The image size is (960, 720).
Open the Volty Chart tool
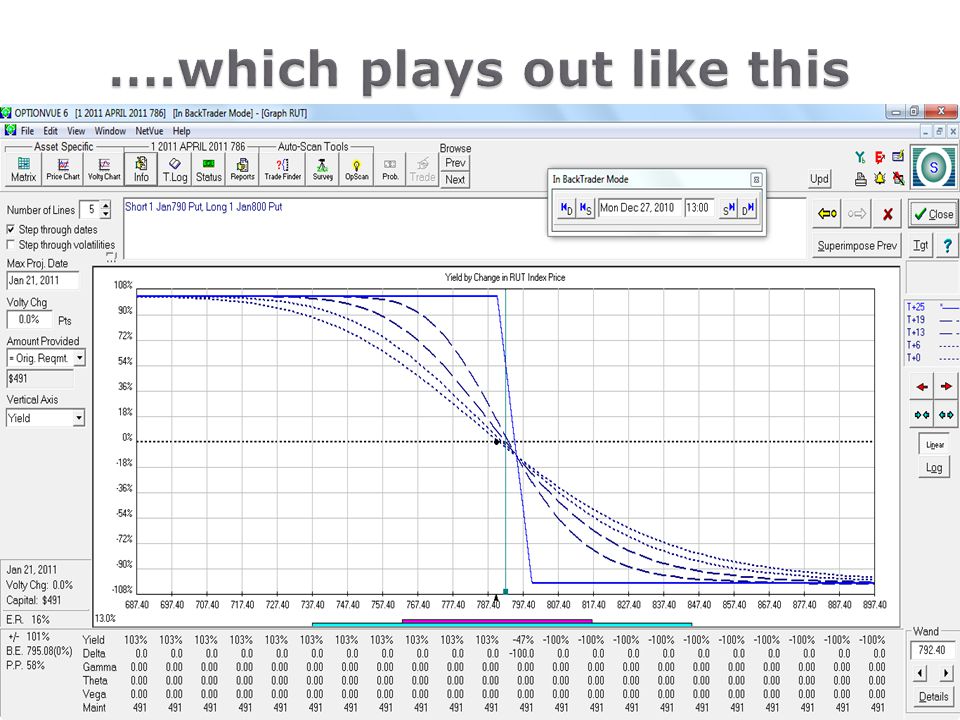(104, 170)
